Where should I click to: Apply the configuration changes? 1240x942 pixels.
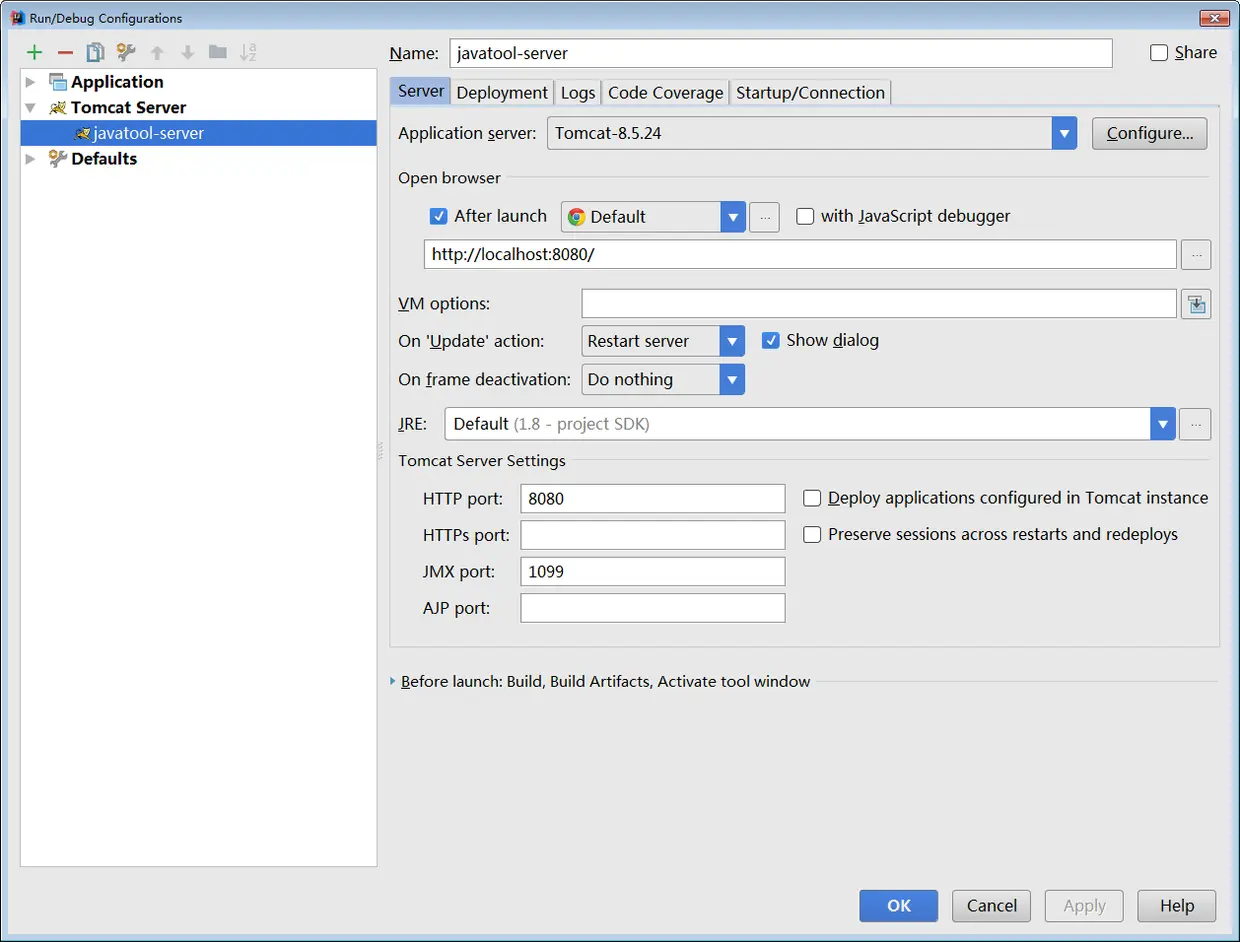click(x=1084, y=906)
